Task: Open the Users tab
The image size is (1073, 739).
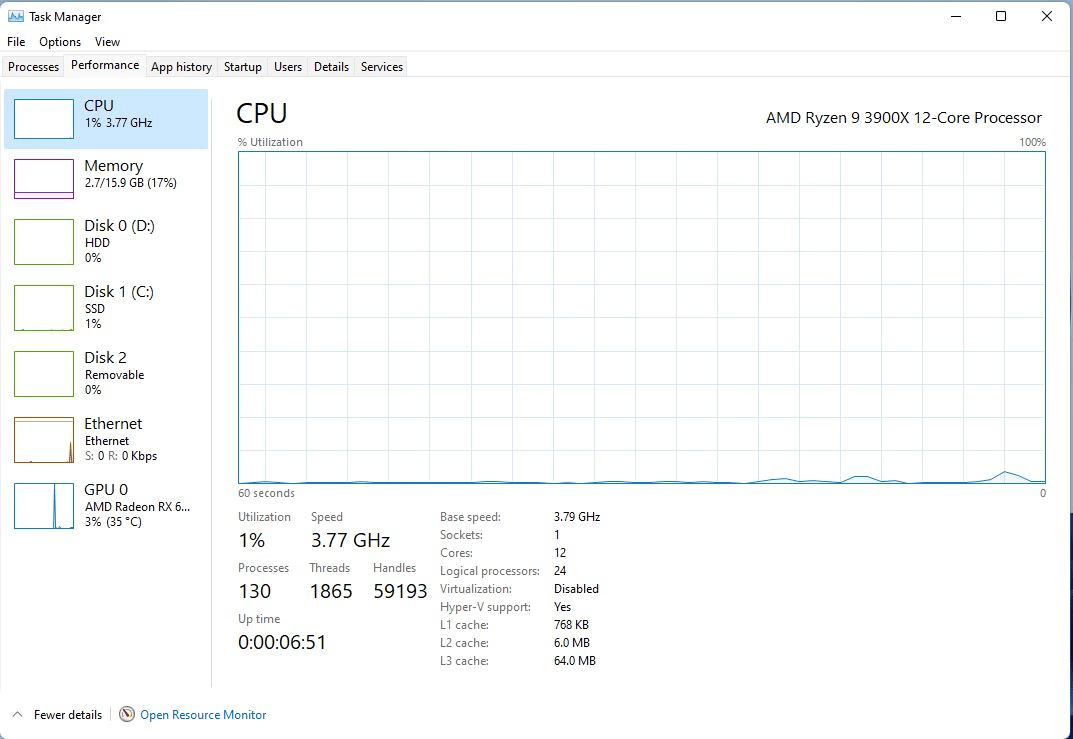Action: point(288,67)
